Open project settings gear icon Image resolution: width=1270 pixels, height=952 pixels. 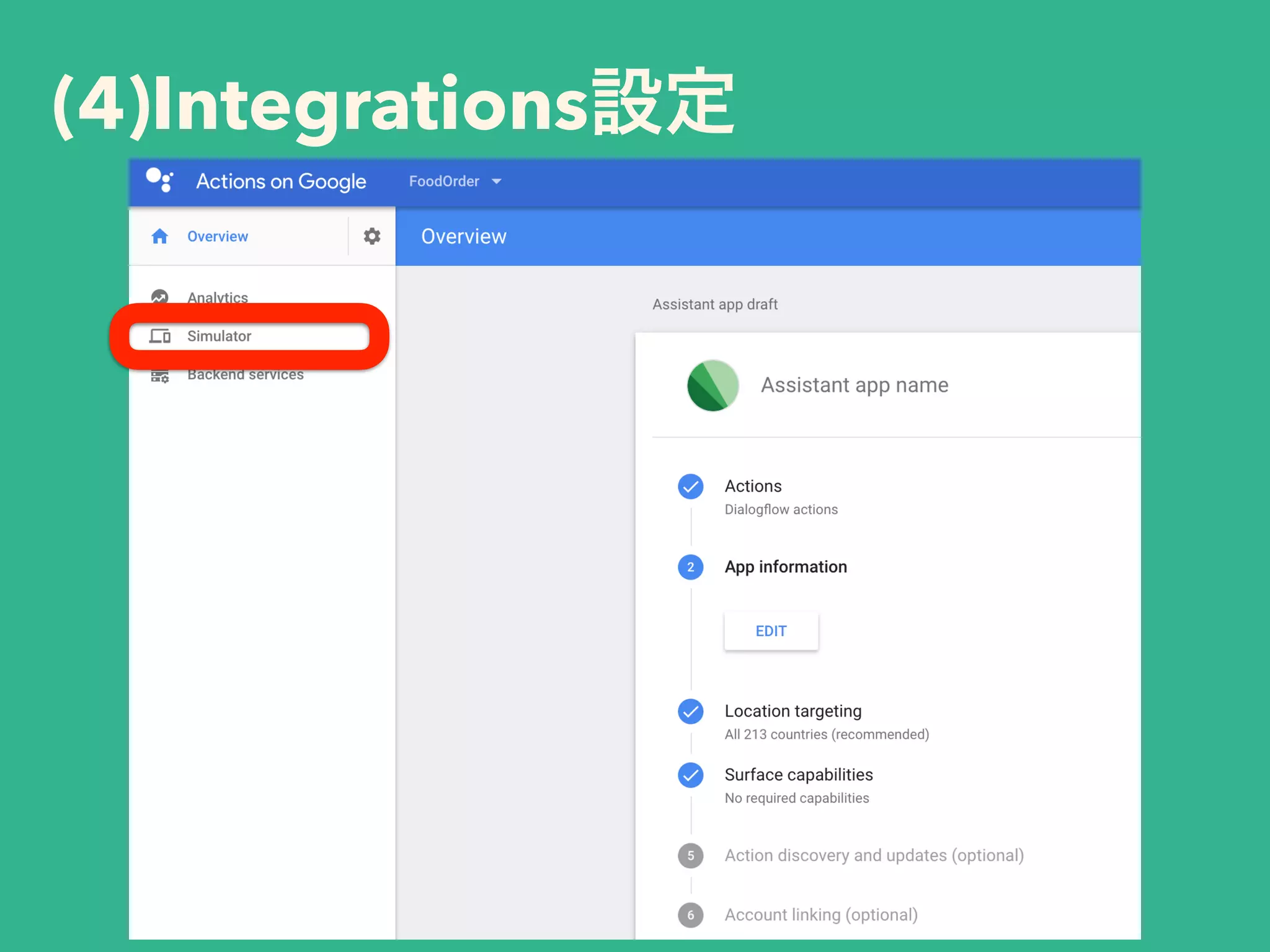pos(371,236)
